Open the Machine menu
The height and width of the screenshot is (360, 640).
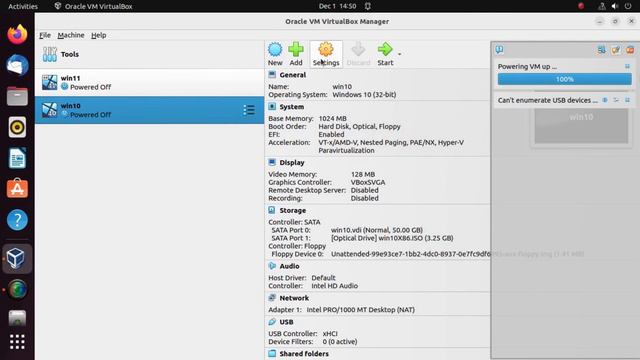[71, 35]
